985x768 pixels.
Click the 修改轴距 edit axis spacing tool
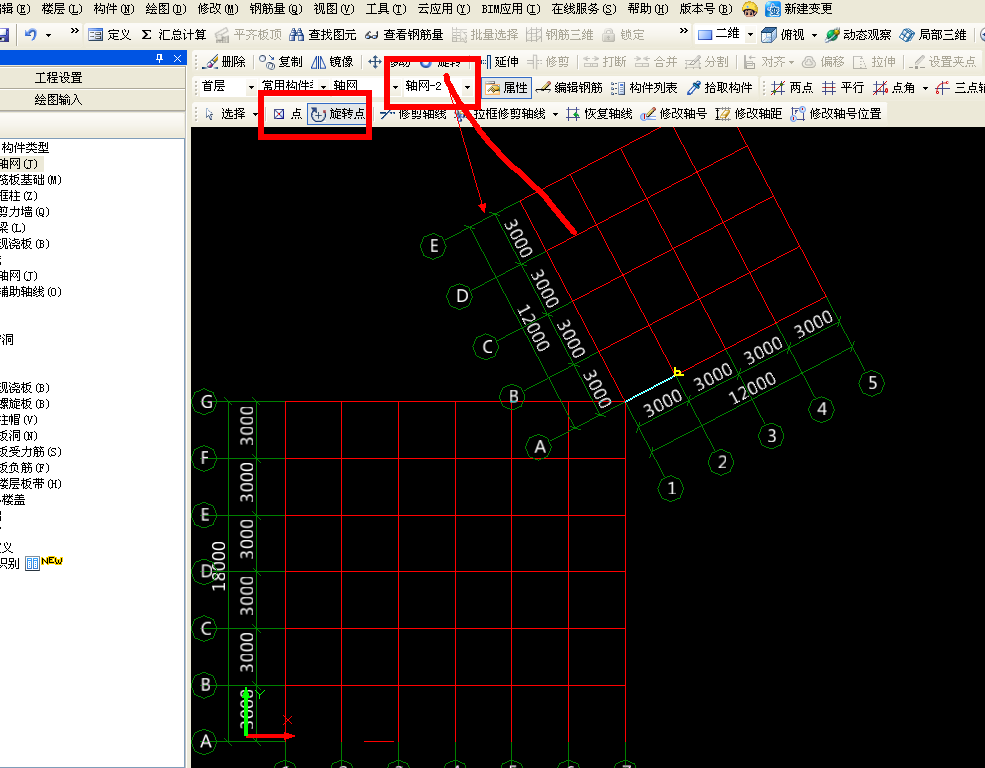point(748,114)
